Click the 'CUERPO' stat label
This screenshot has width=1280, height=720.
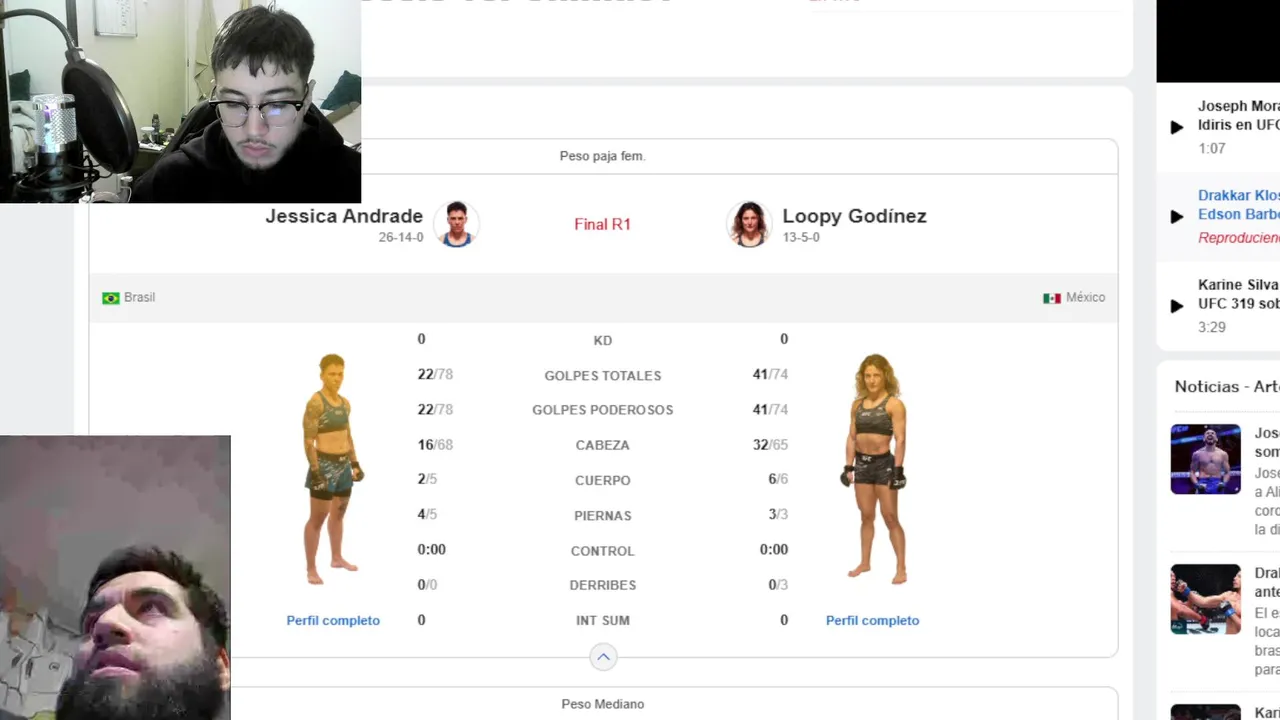tap(602, 480)
